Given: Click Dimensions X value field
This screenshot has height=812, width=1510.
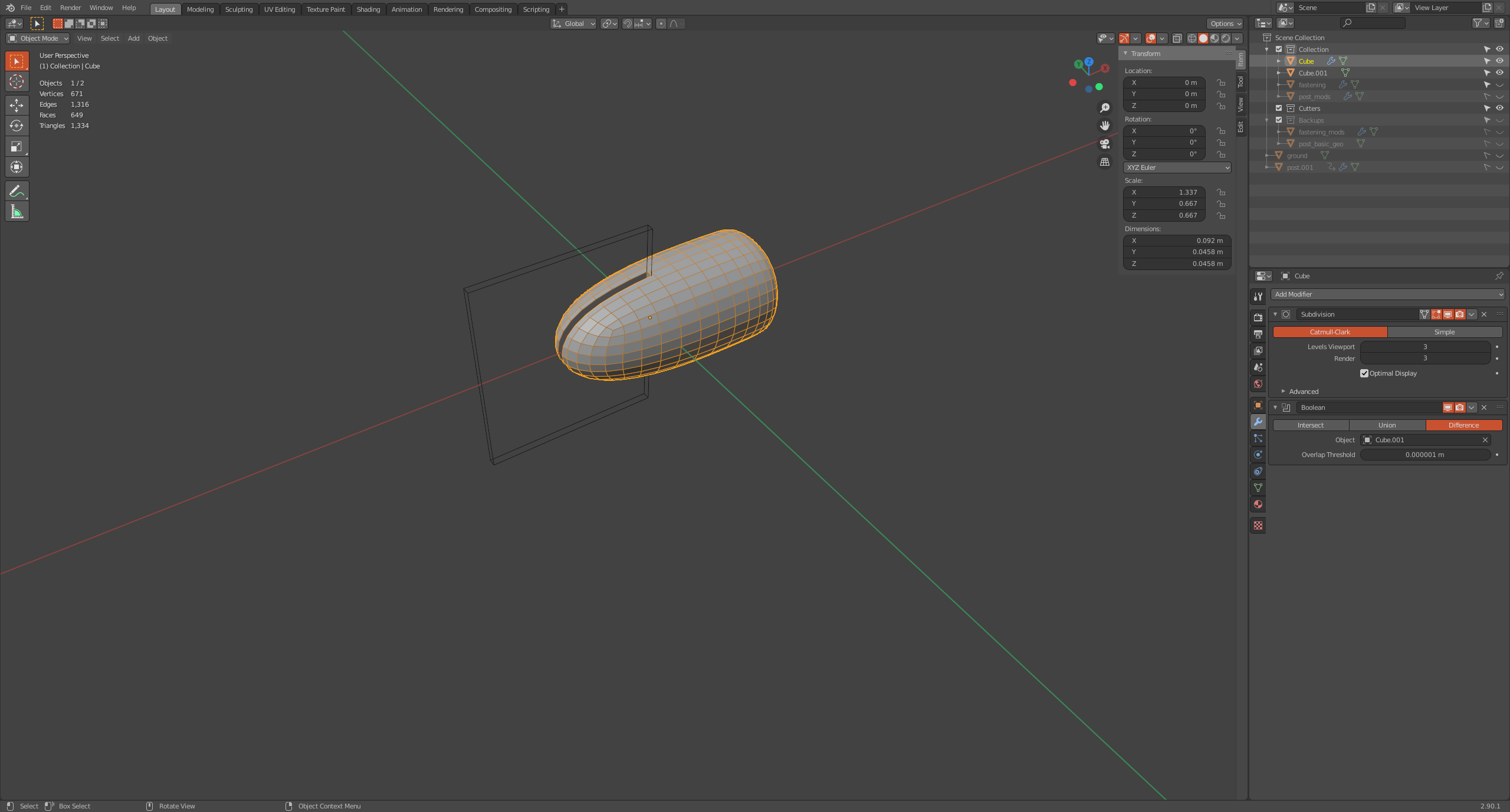Looking at the screenshot, I should (x=1177, y=241).
